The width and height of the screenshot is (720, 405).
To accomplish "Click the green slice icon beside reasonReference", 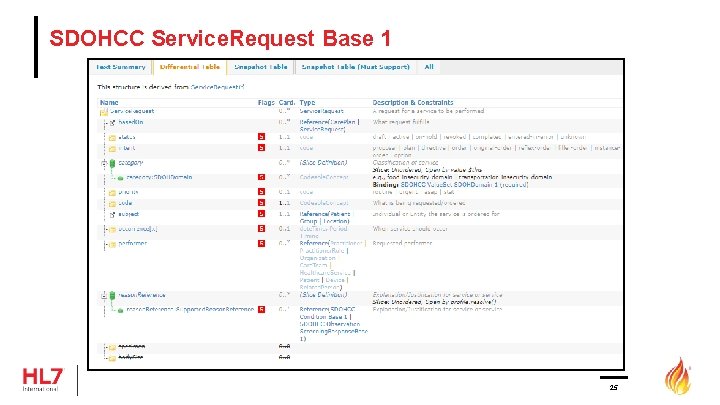I will (x=112, y=296).
